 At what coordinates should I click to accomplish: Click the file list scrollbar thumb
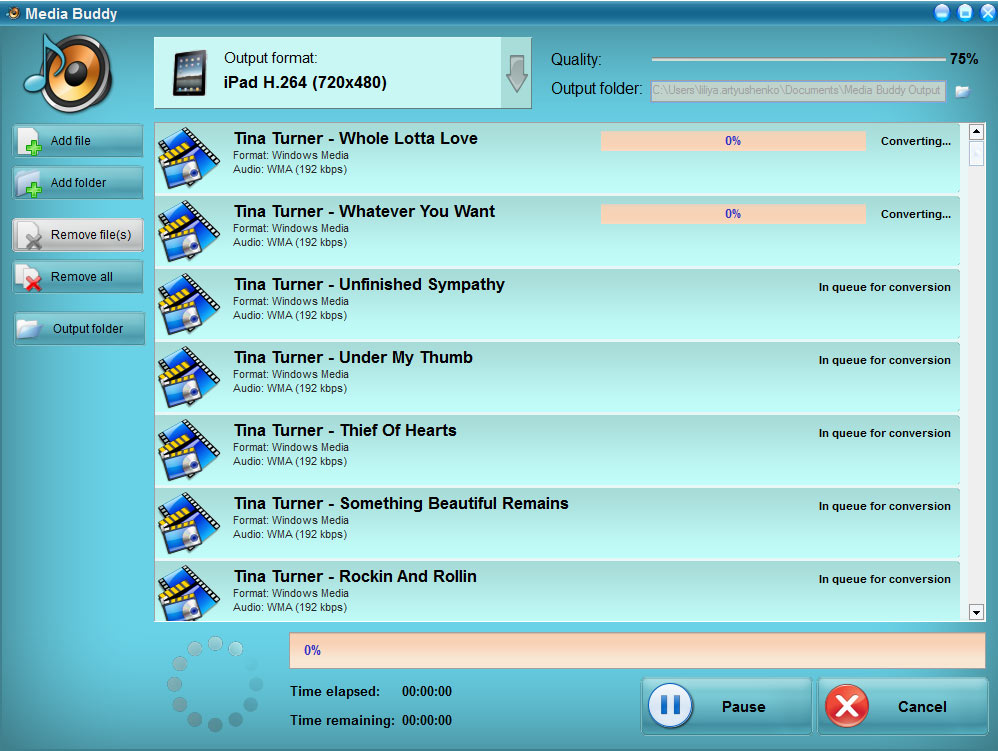976,153
